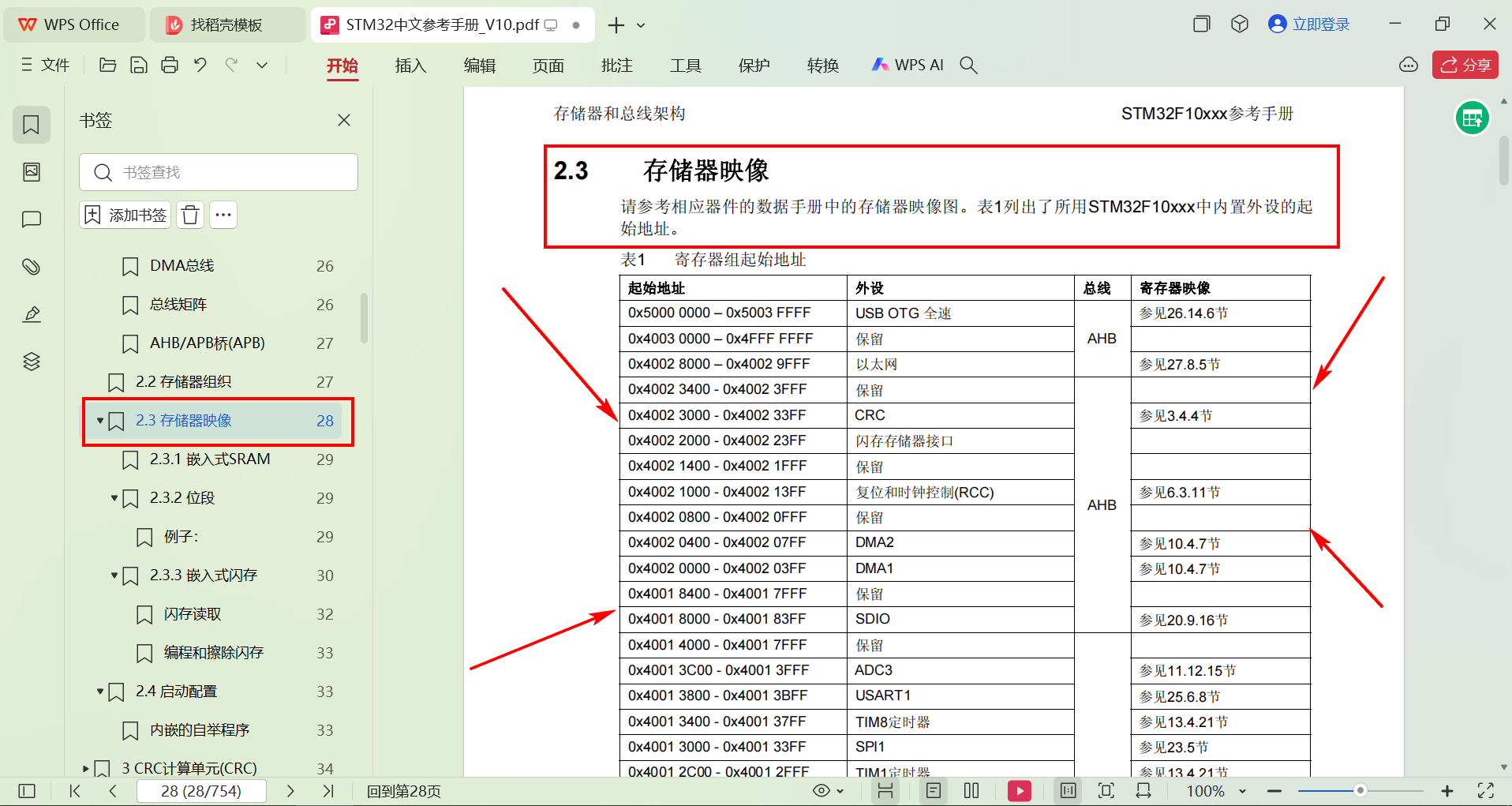Click the search magnifier next to WPS AI
Viewport: 1512px width, 806px height.
tap(968, 65)
